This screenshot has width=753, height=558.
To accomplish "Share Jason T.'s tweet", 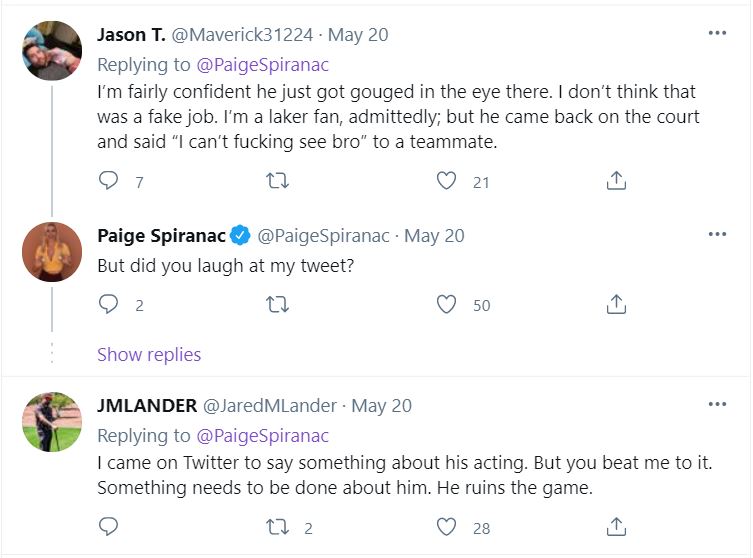I will pos(617,181).
